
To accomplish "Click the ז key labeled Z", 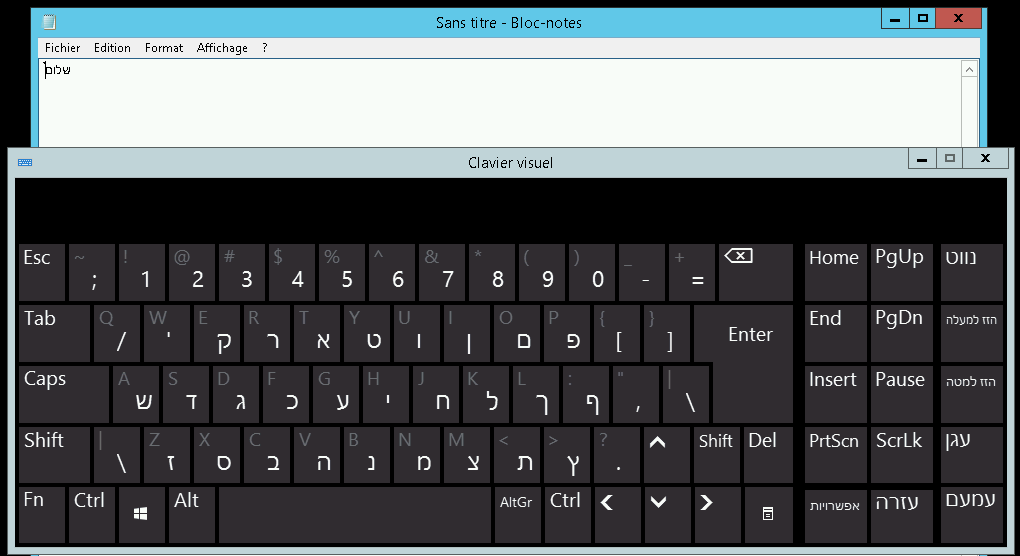I will pyautogui.click(x=167, y=454).
